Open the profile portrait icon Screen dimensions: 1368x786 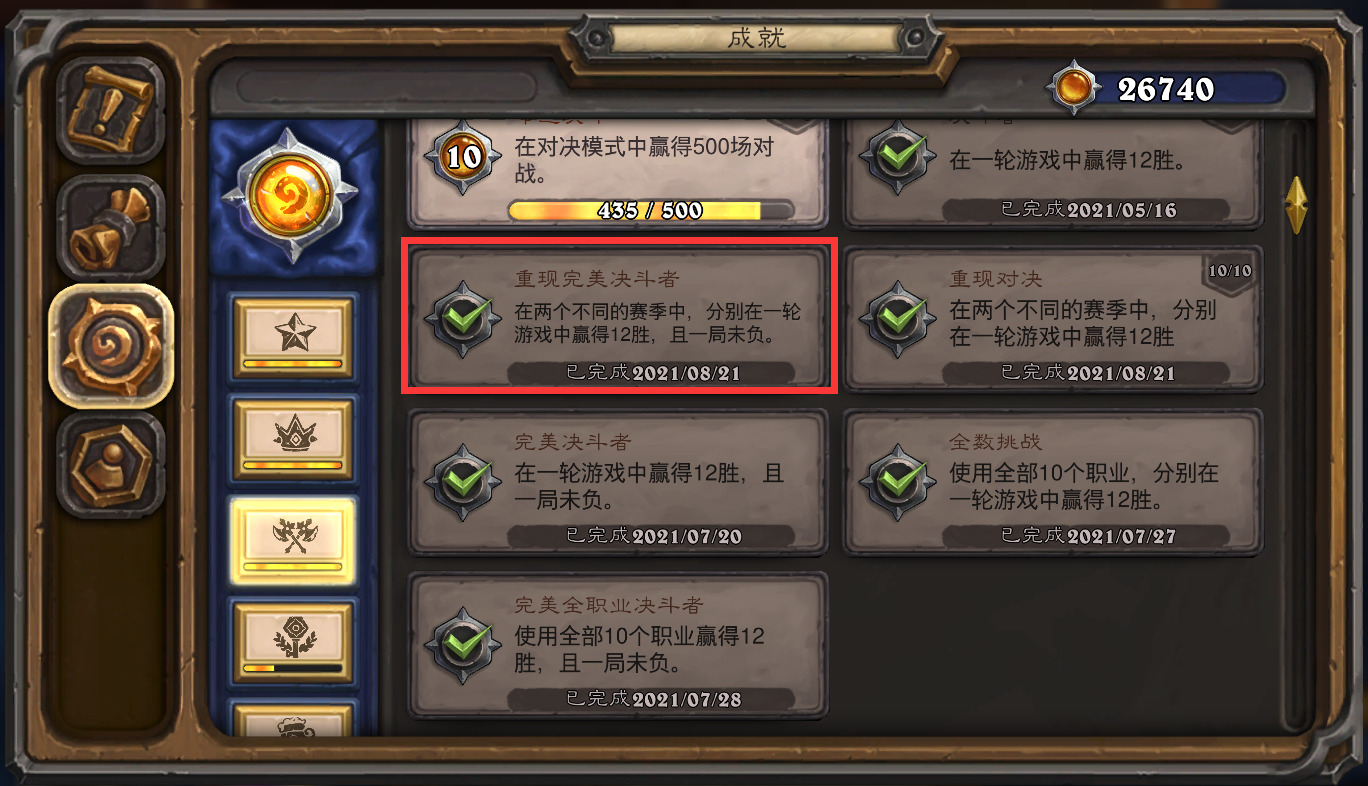110,464
